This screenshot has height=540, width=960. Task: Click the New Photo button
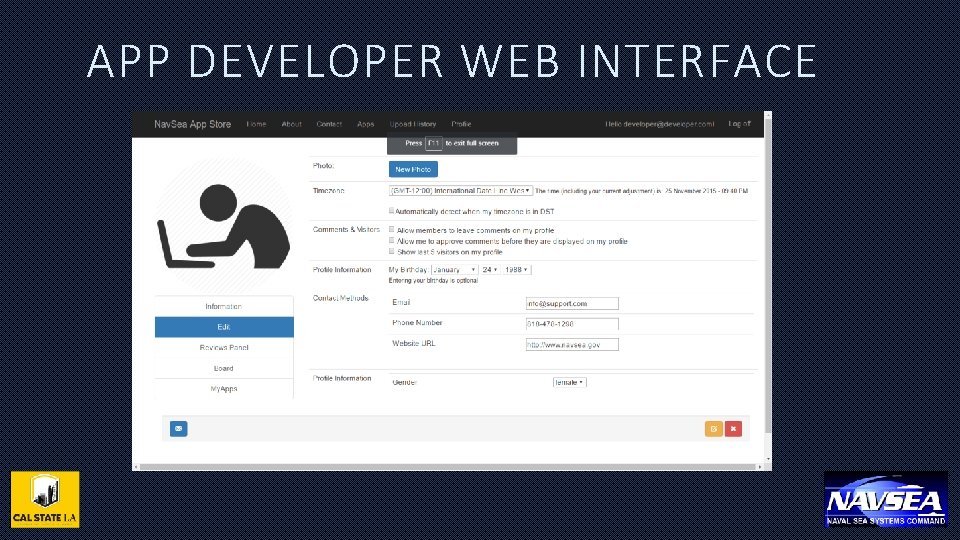413,169
